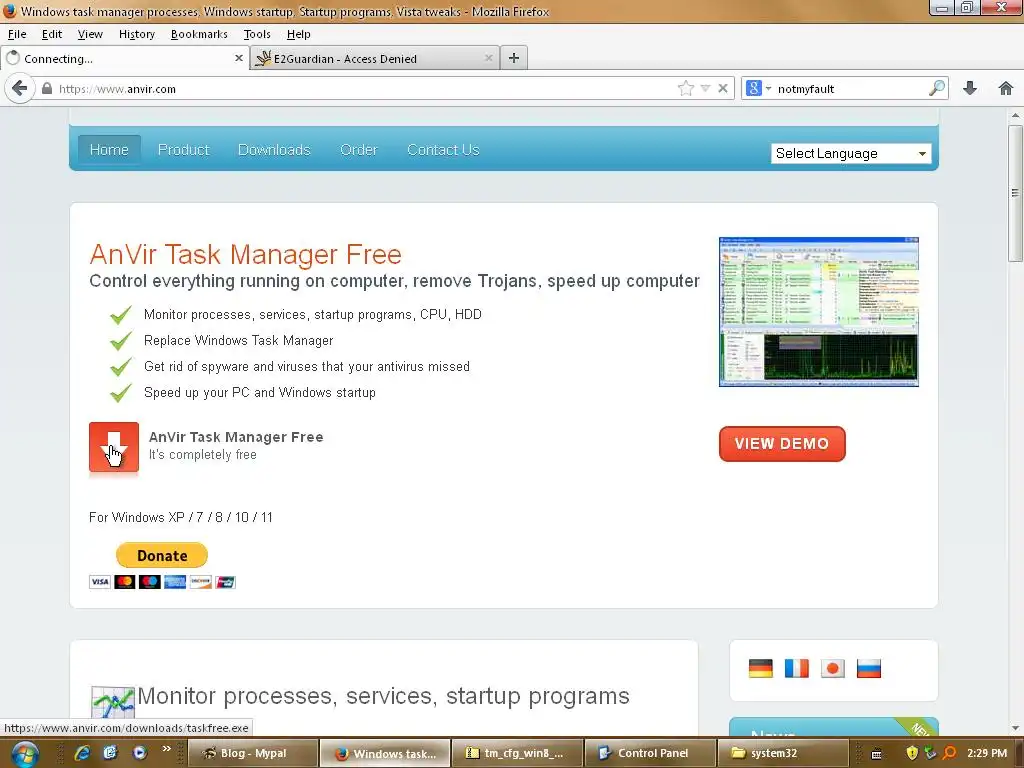Switch to Blog - Mypal taskbar button
The image size is (1024, 768).
tap(253, 753)
